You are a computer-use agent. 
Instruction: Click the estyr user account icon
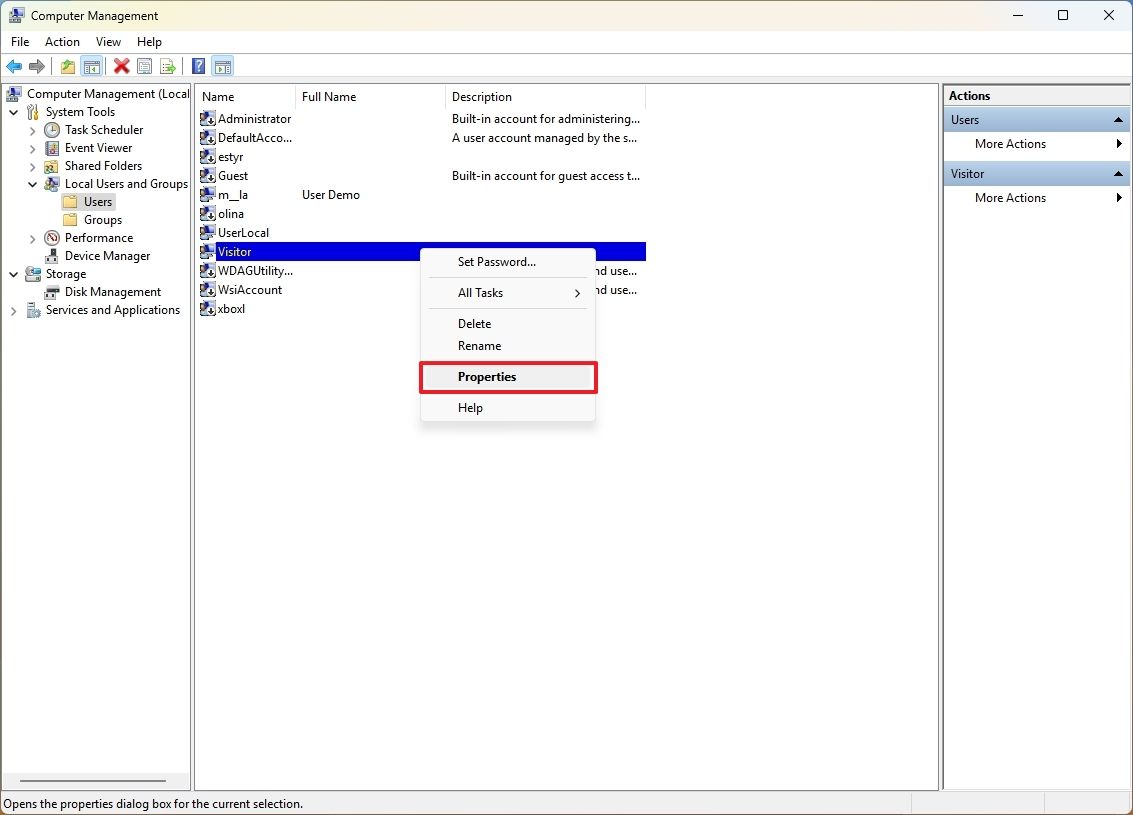207,157
